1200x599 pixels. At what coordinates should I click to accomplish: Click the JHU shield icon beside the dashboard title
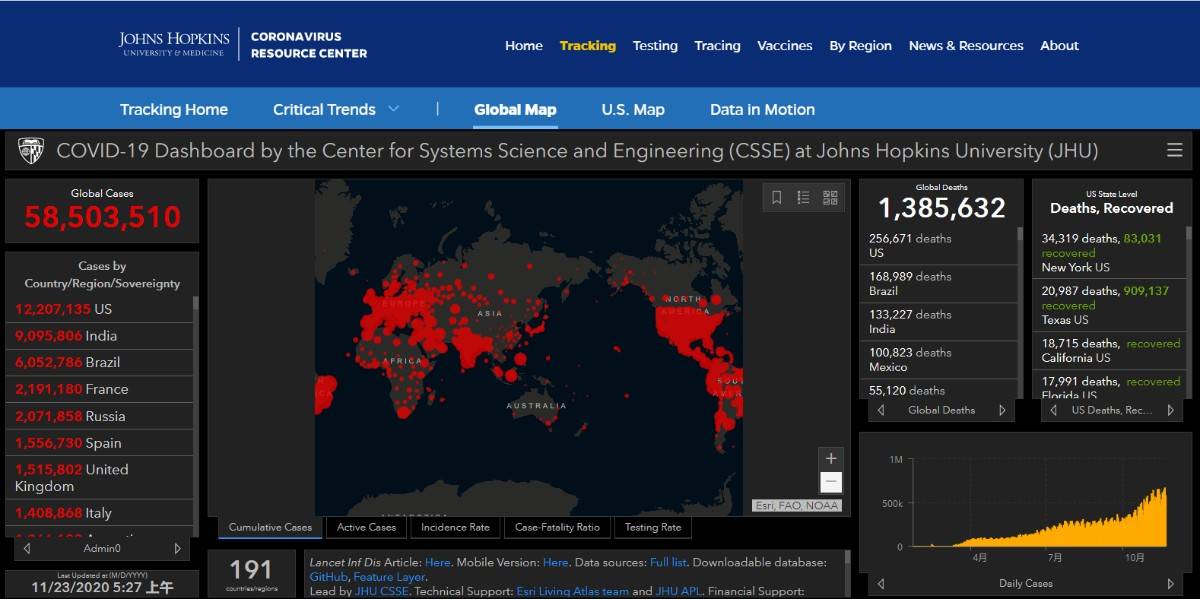click(31, 151)
